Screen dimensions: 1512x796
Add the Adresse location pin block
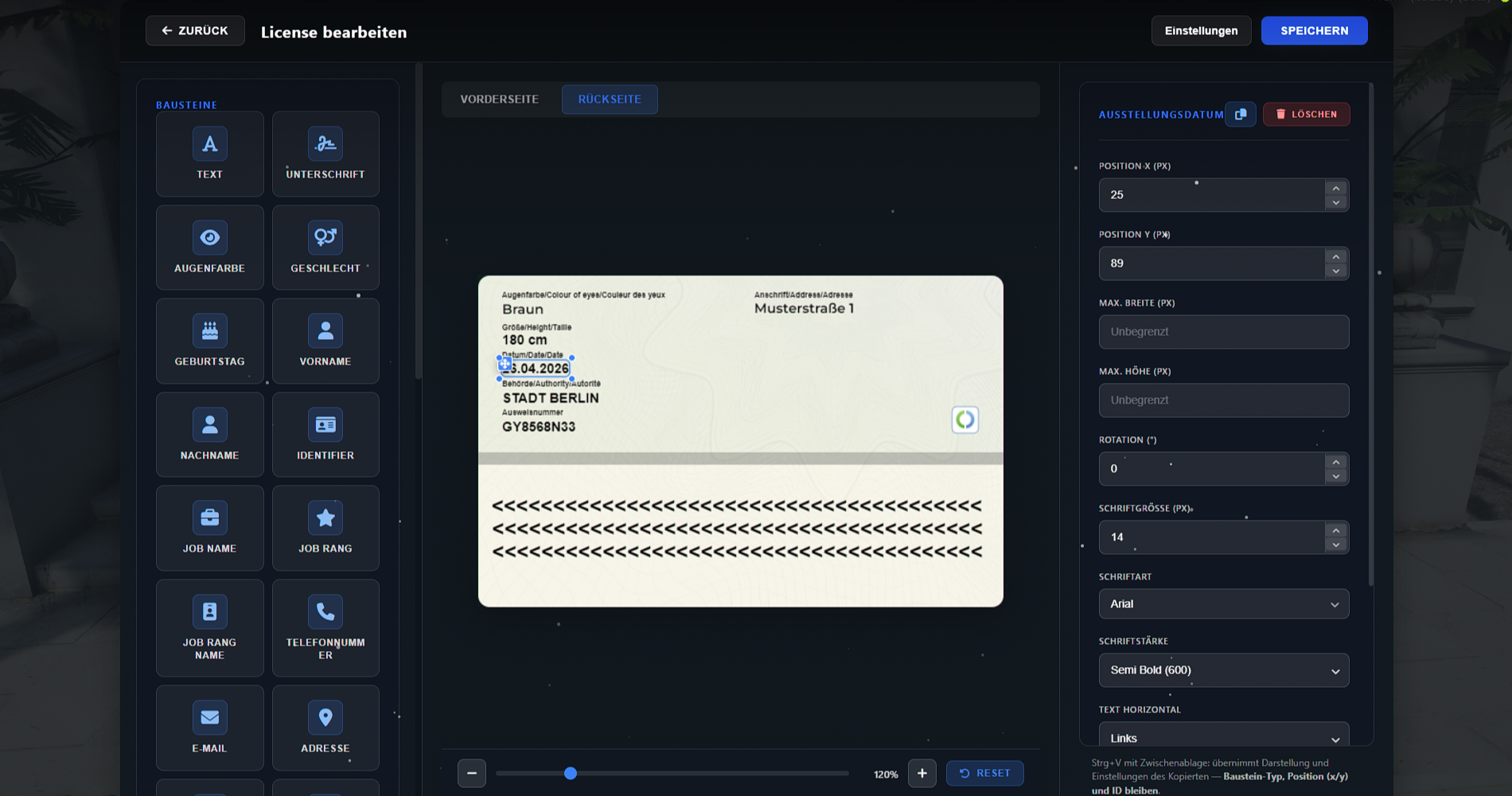pos(325,728)
